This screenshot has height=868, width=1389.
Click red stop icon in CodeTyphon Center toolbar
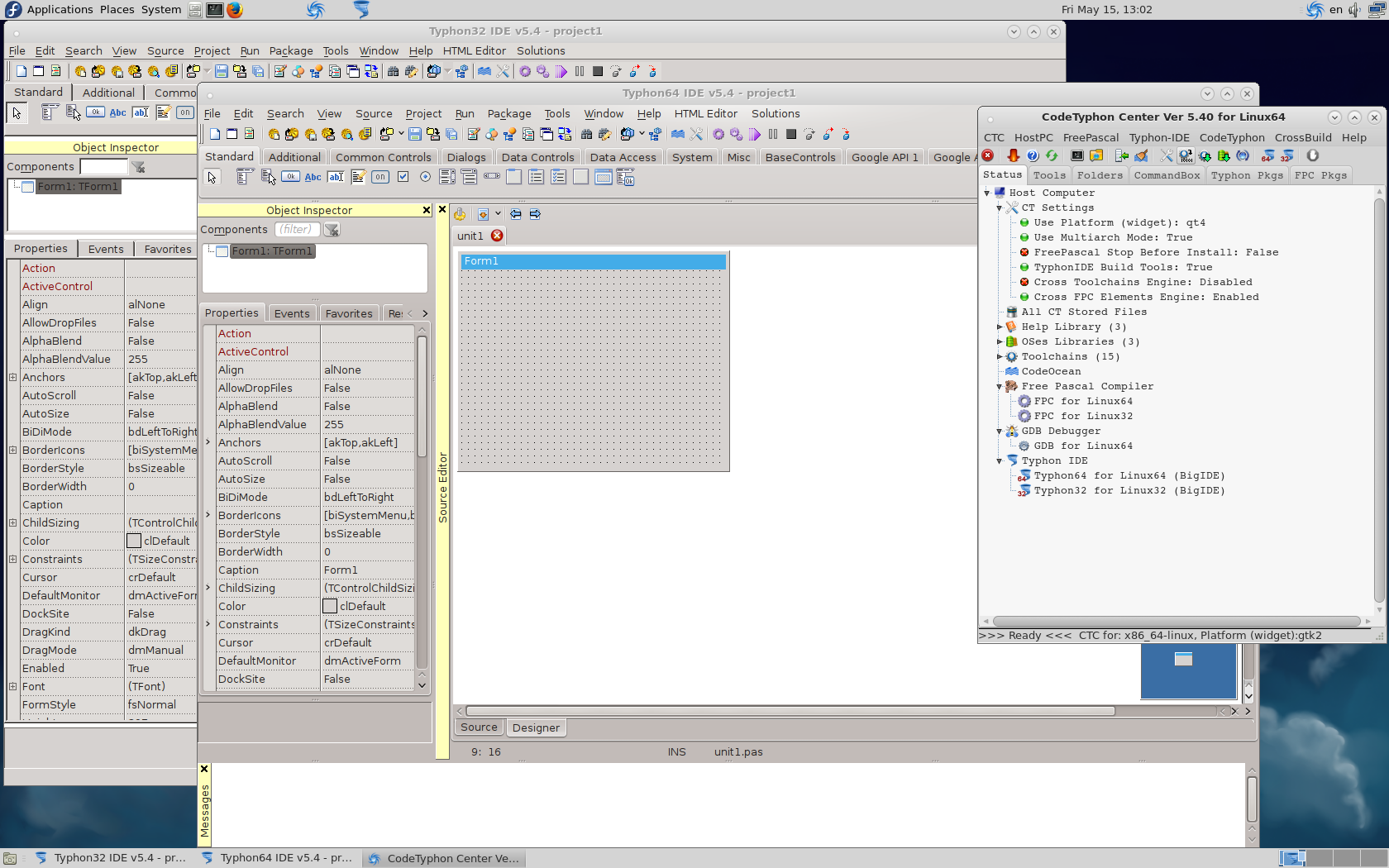[x=988, y=155]
